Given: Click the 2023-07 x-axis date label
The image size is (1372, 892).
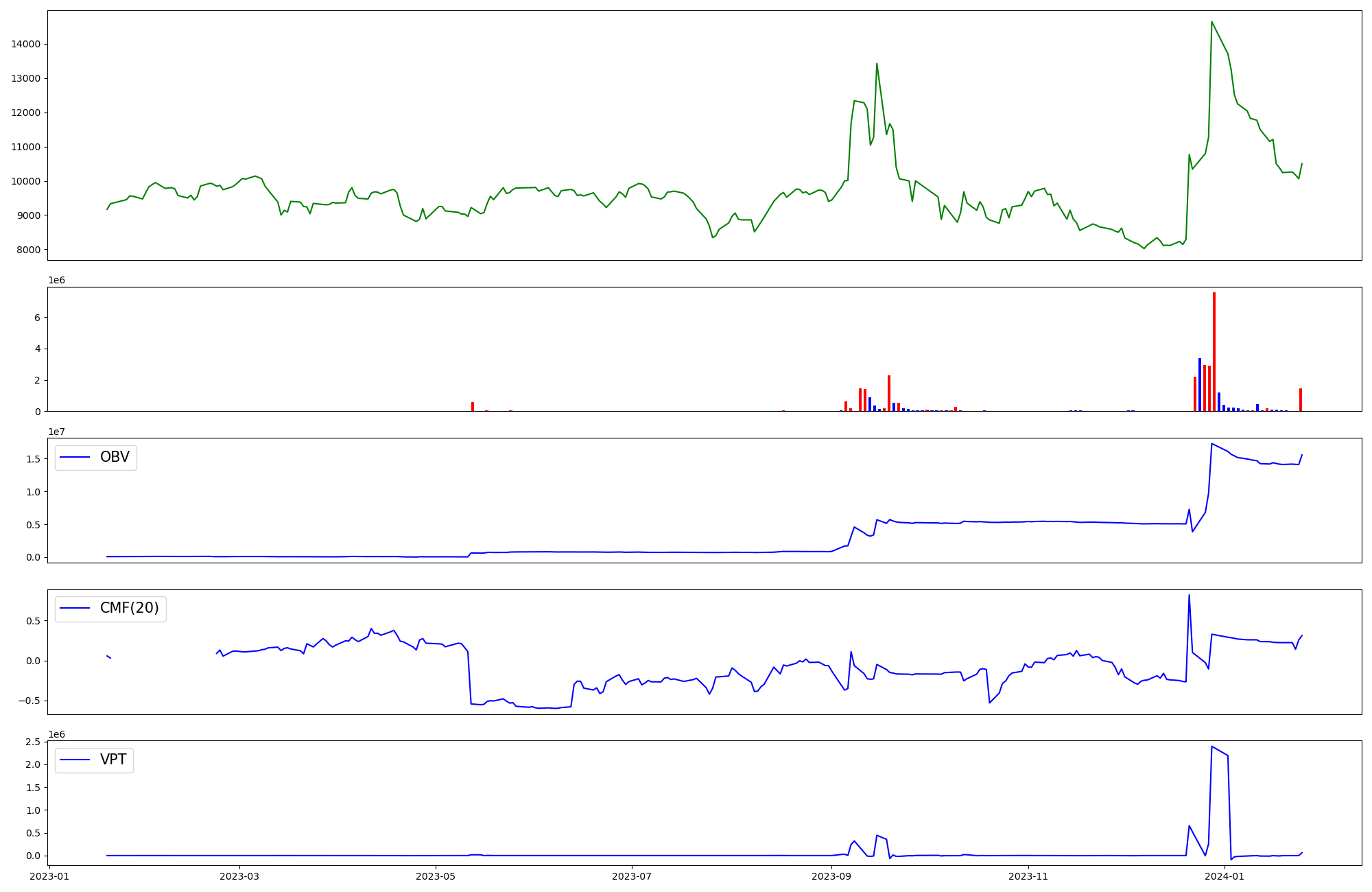Looking at the screenshot, I should pyautogui.click(x=631, y=876).
